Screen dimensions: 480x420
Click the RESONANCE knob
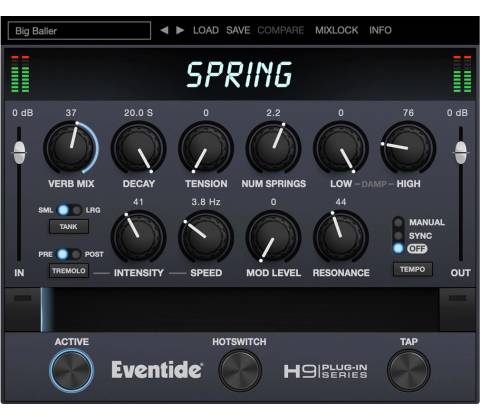[x=341, y=237]
